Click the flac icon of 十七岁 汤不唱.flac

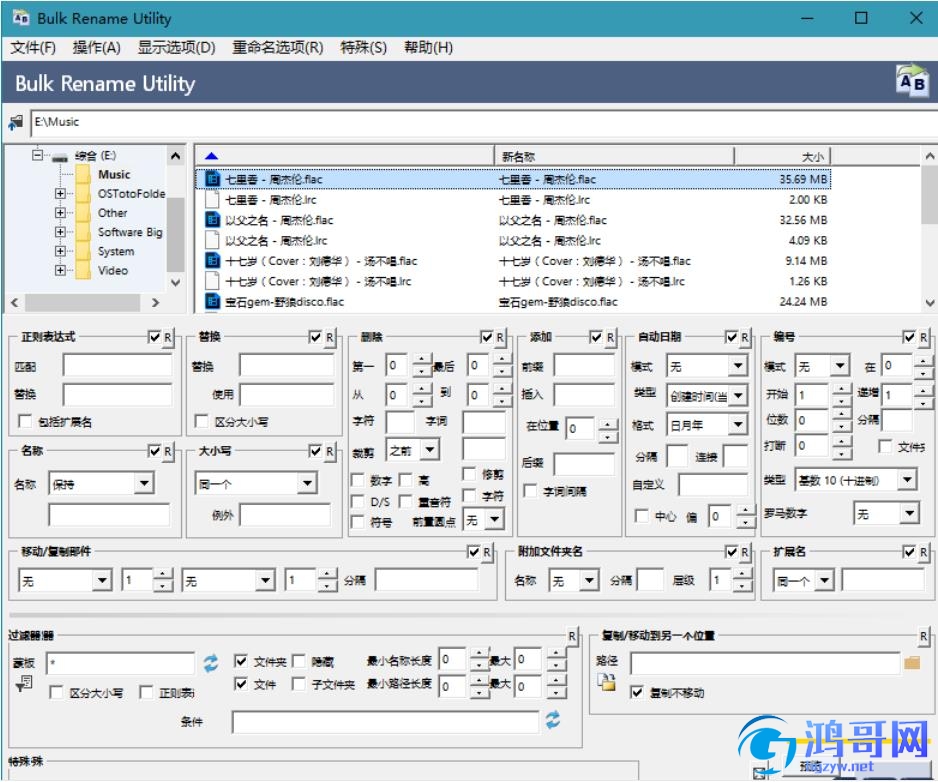(212, 260)
